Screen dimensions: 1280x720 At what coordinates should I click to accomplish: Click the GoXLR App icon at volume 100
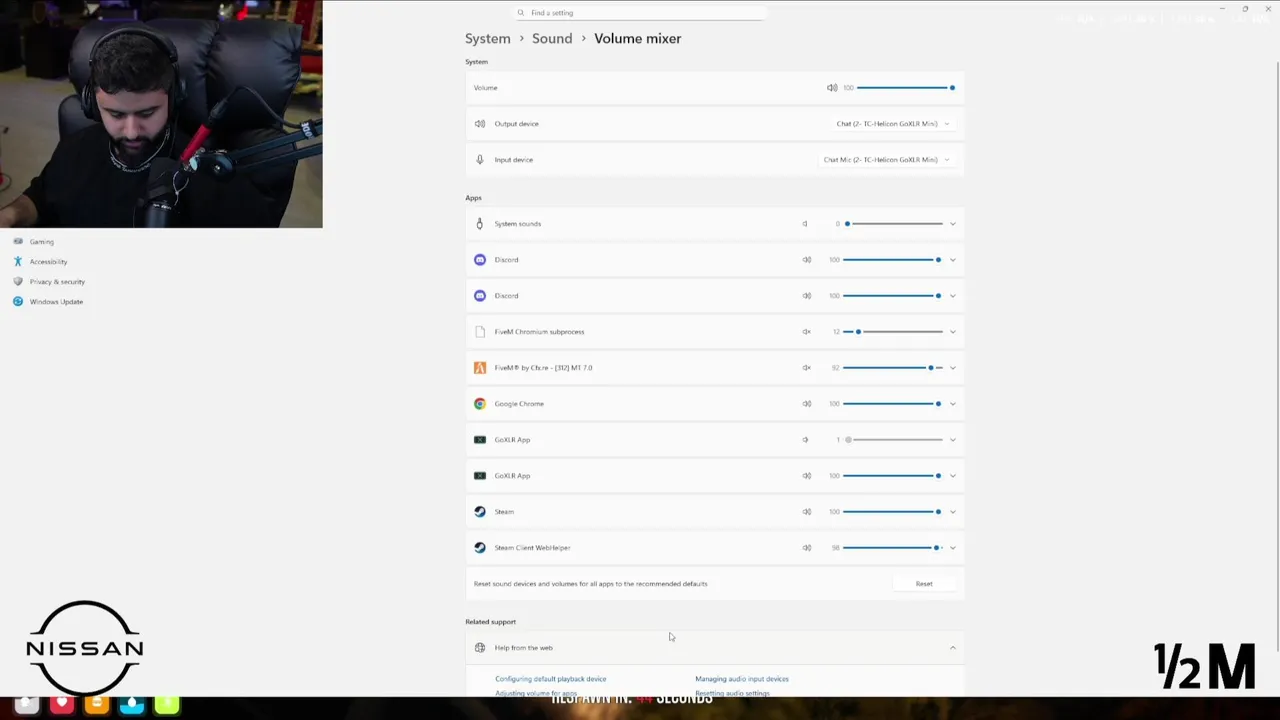[480, 476]
